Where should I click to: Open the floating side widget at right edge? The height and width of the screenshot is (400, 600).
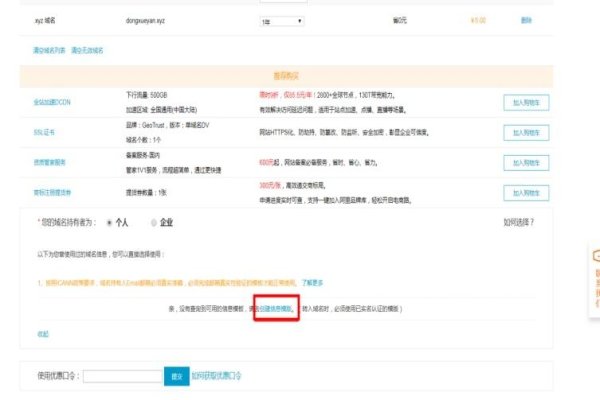tap(595, 279)
